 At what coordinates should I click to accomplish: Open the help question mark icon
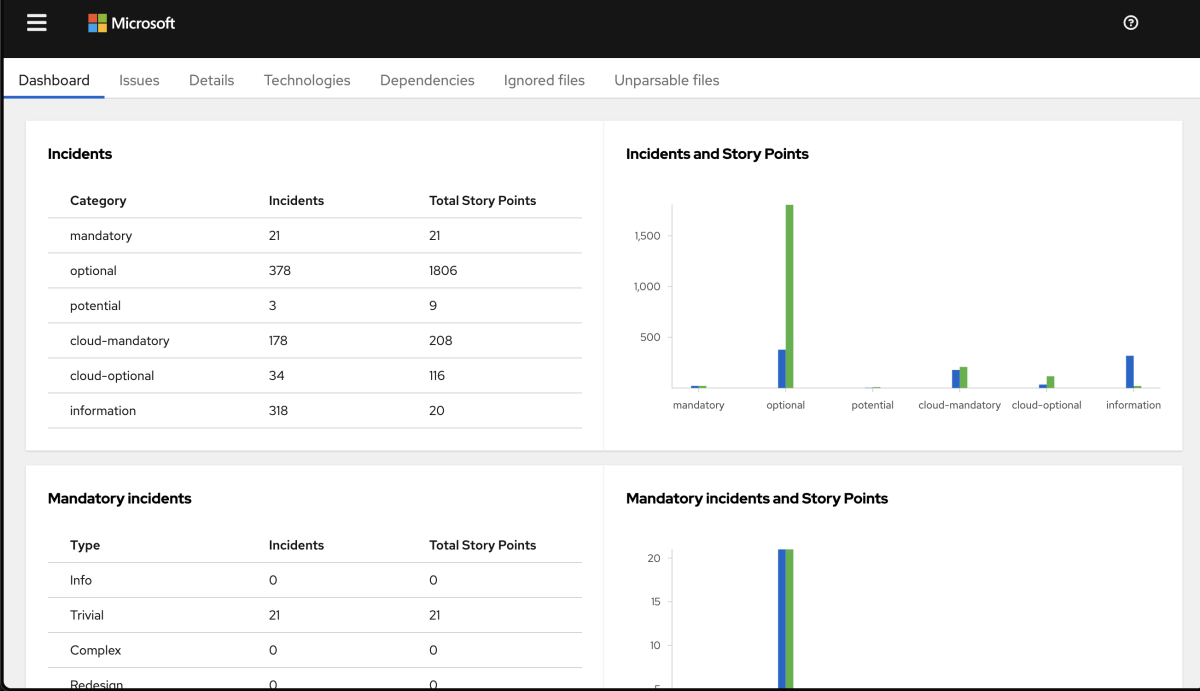[1131, 23]
